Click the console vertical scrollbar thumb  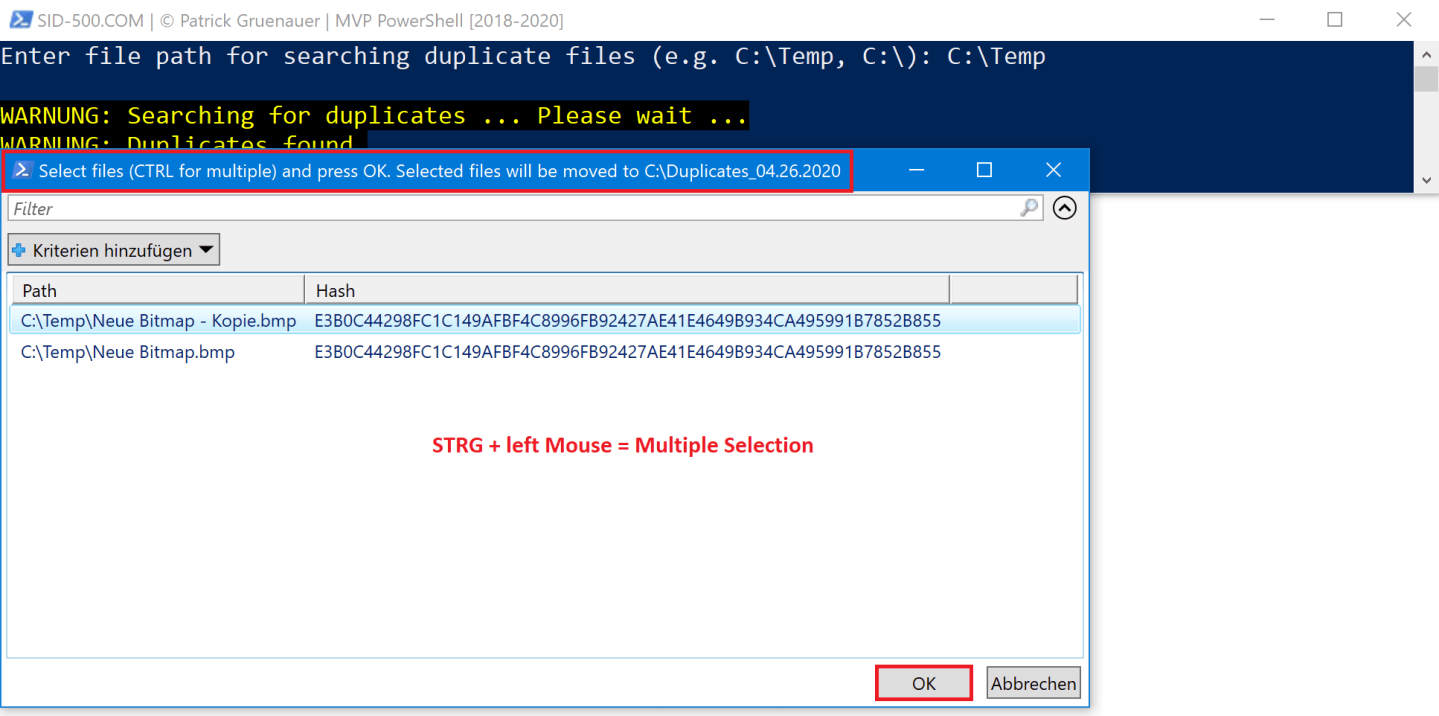1427,77
